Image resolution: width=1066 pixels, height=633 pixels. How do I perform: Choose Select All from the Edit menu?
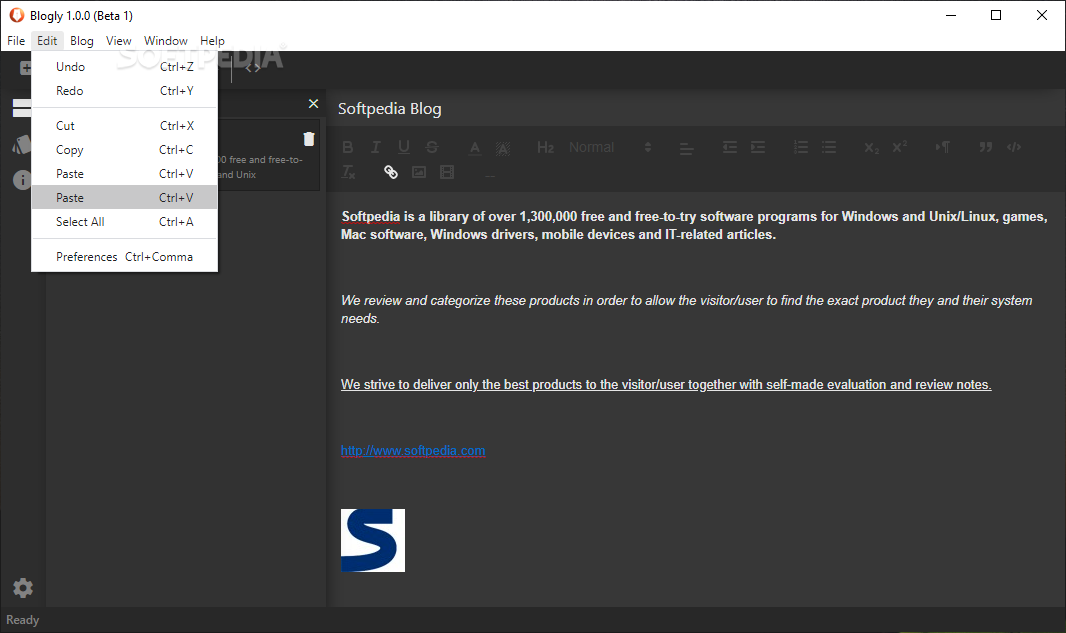[124, 222]
